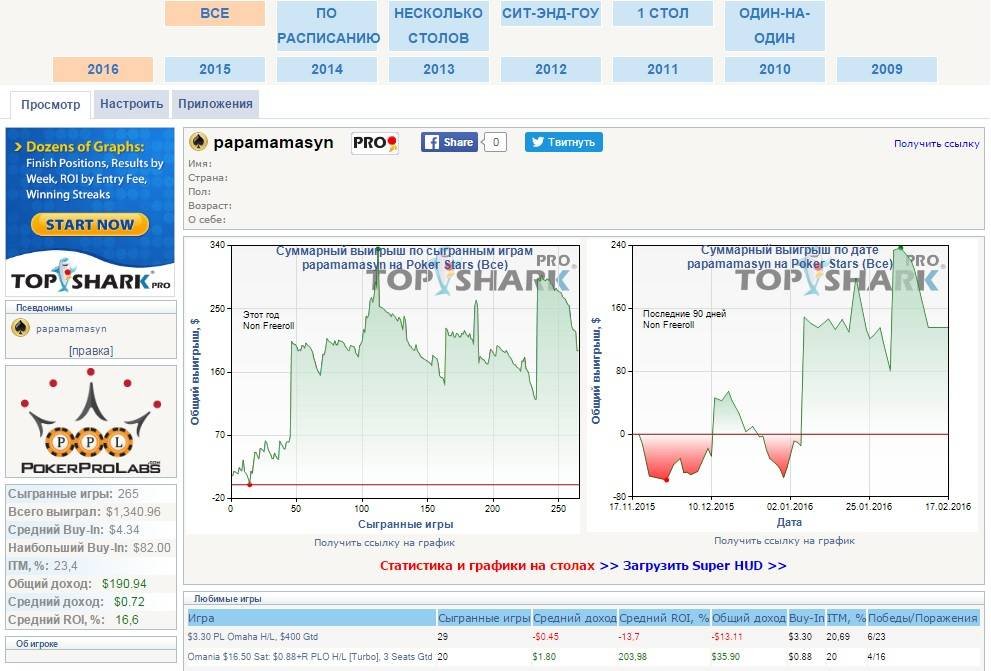Select the СИТ-ЭНД-ГОУ game filter
The height and width of the screenshot is (671, 991).
(x=551, y=14)
